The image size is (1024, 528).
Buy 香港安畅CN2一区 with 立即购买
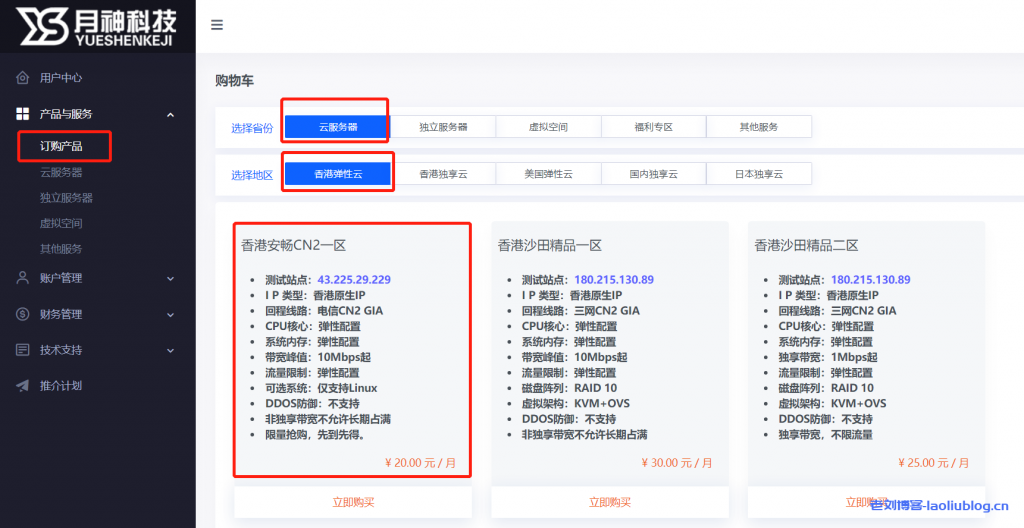353,502
